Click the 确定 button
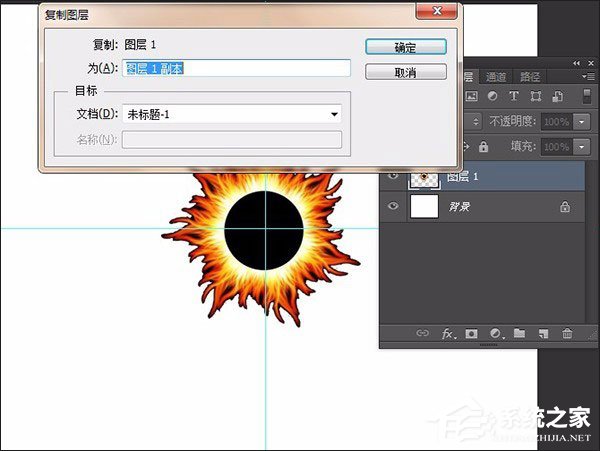 point(405,47)
